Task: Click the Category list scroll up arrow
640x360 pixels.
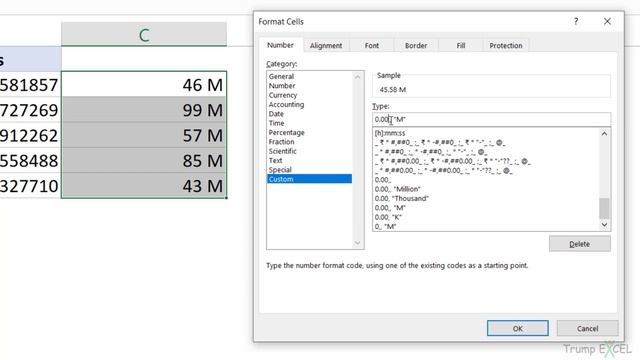Action: [358, 77]
